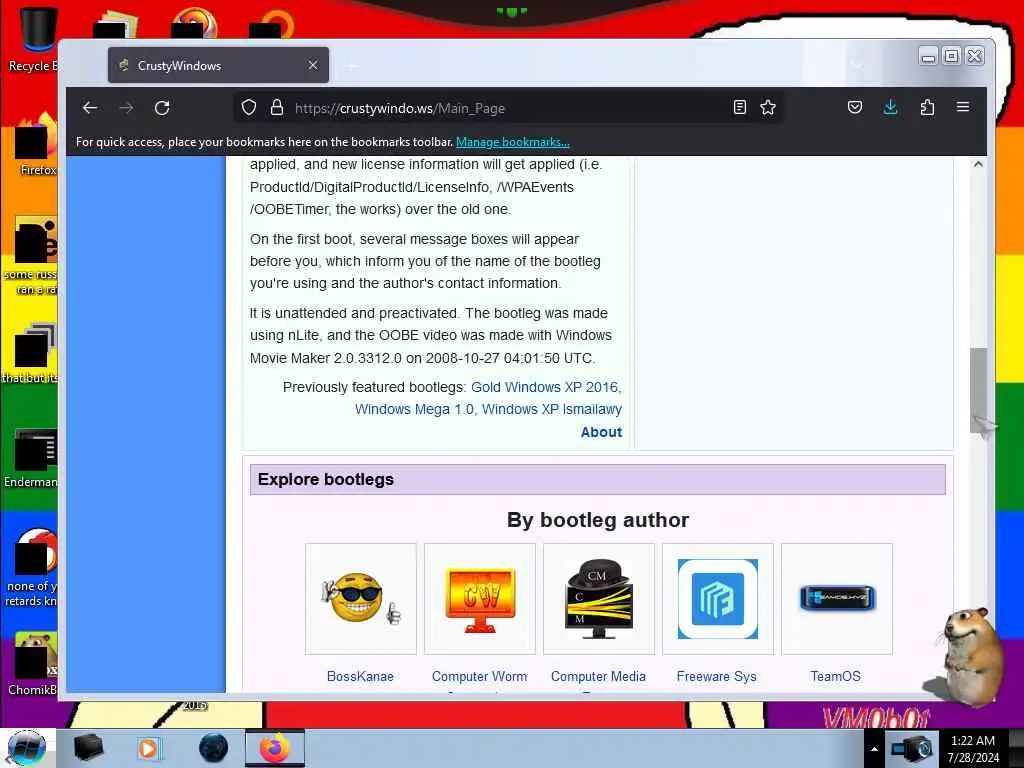Viewport: 1024px width, 768px height.
Task: Open the Windows Mega 1.0 link
Action: 415,409
